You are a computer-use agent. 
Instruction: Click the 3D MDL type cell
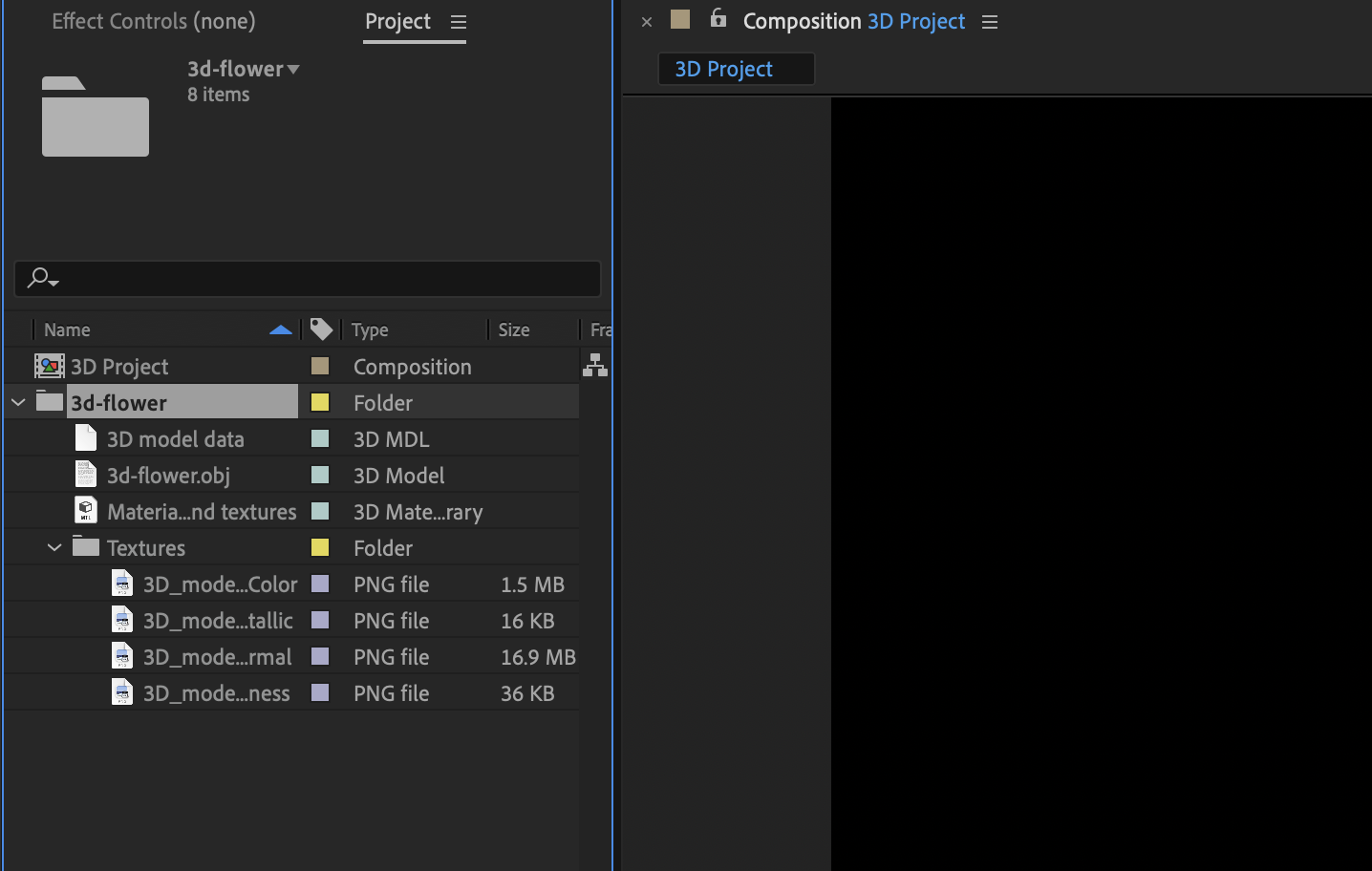(x=392, y=439)
